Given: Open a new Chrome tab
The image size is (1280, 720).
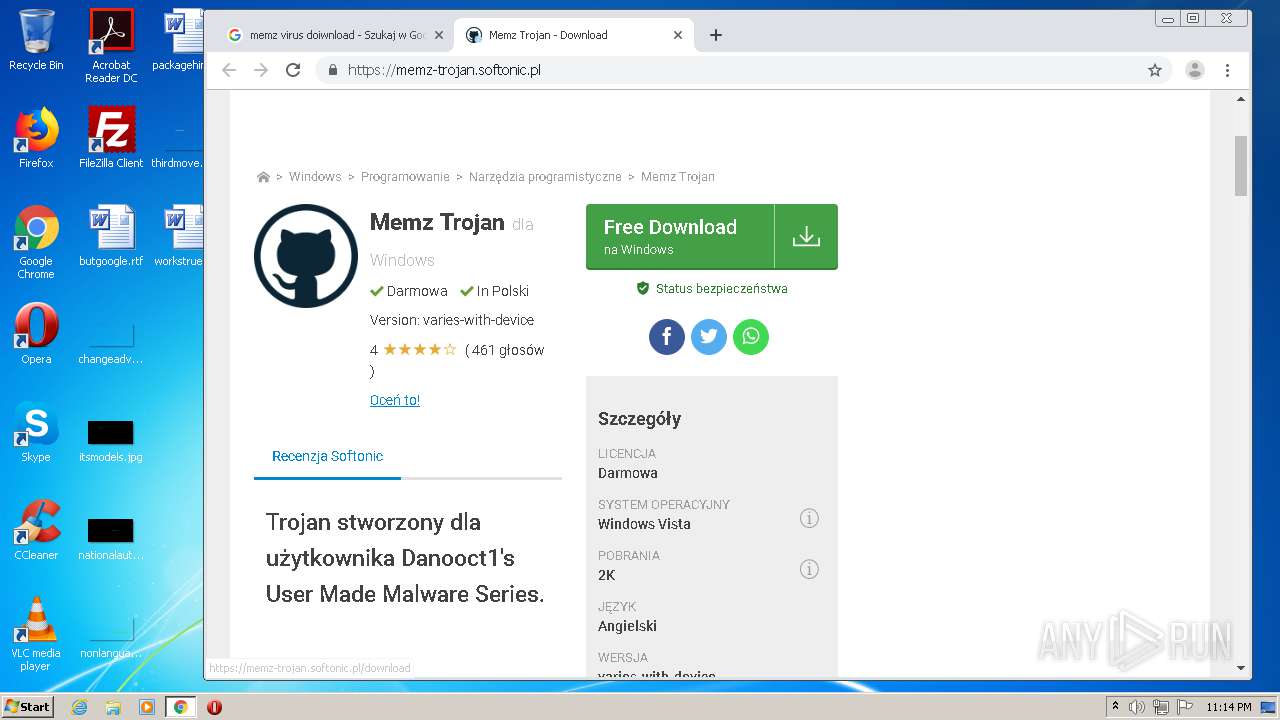Looking at the screenshot, I should tap(715, 35).
